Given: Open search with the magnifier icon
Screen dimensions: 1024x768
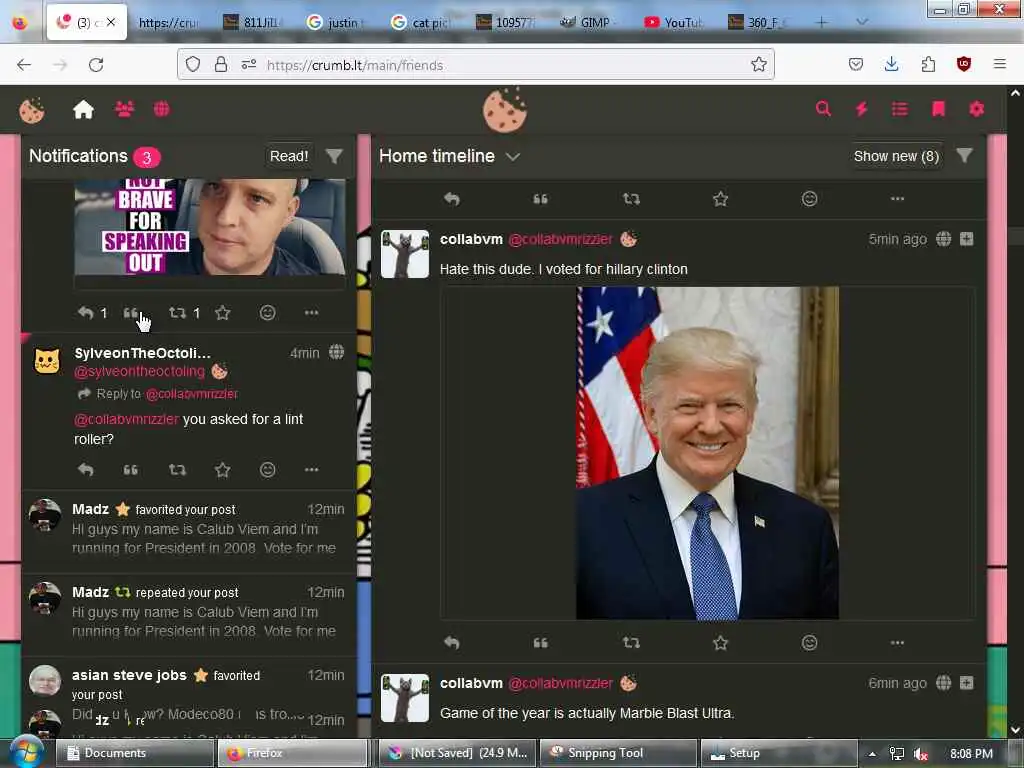Looking at the screenshot, I should pos(823,109).
